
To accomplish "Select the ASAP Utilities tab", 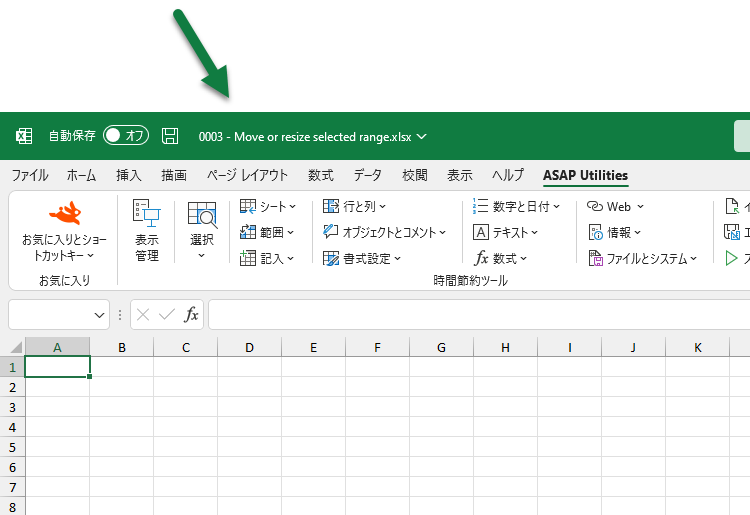I will (585, 175).
